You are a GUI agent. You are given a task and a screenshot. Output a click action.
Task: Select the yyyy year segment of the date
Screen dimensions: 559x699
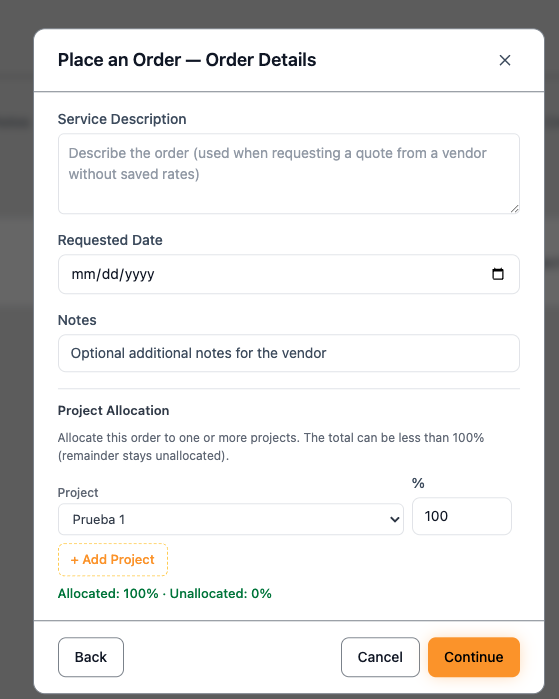(x=140, y=274)
